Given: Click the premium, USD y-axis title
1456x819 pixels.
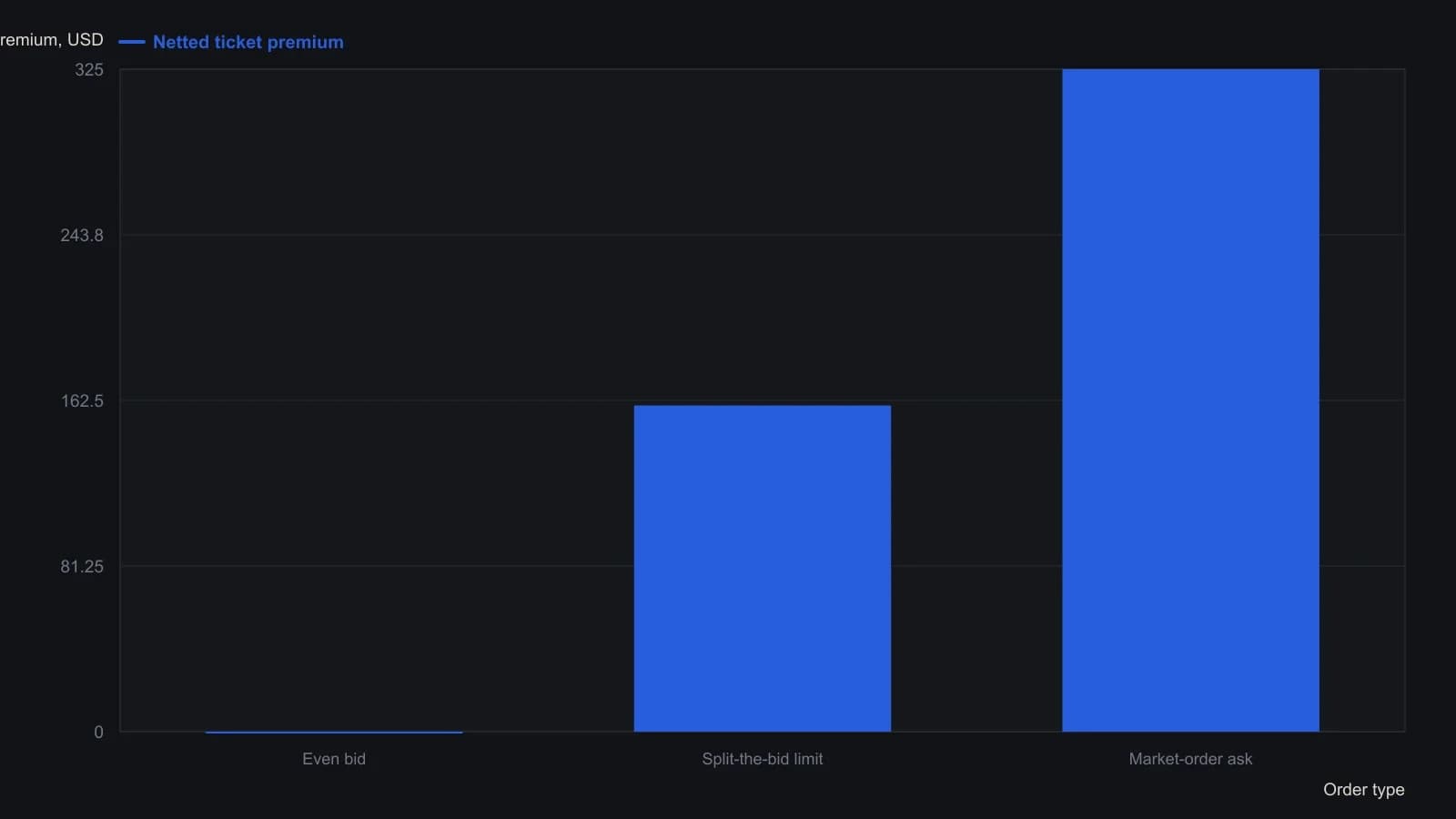Looking at the screenshot, I should pyautogui.click(x=52, y=40).
